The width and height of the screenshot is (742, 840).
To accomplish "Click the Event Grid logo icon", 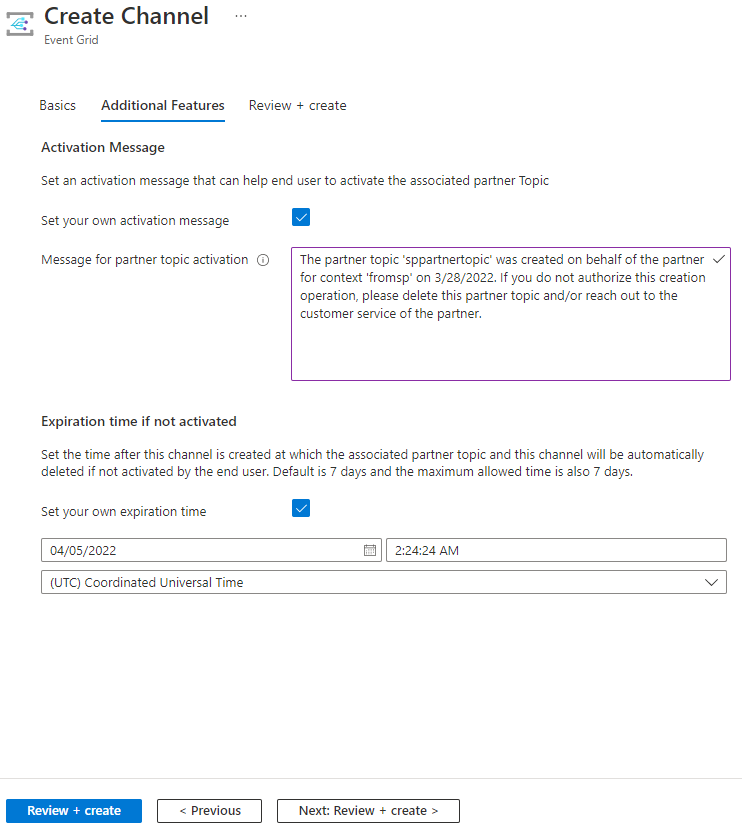I will coord(19,23).
